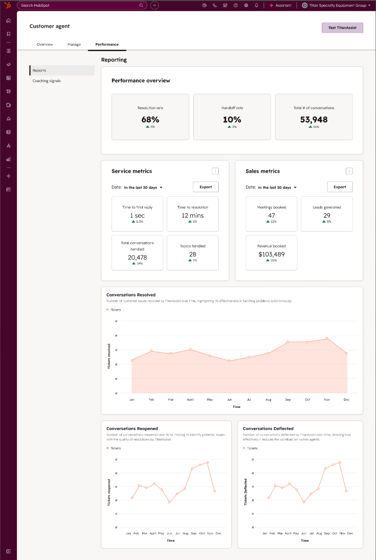Open the Breeze Assistant
Viewport: 376px width, 560px height.
[280, 5]
